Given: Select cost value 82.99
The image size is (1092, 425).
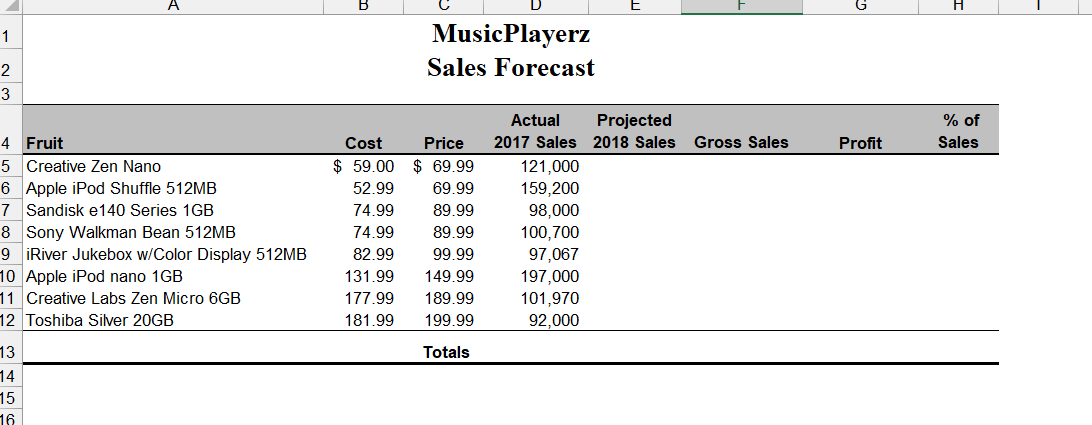Looking at the screenshot, I should [364, 254].
